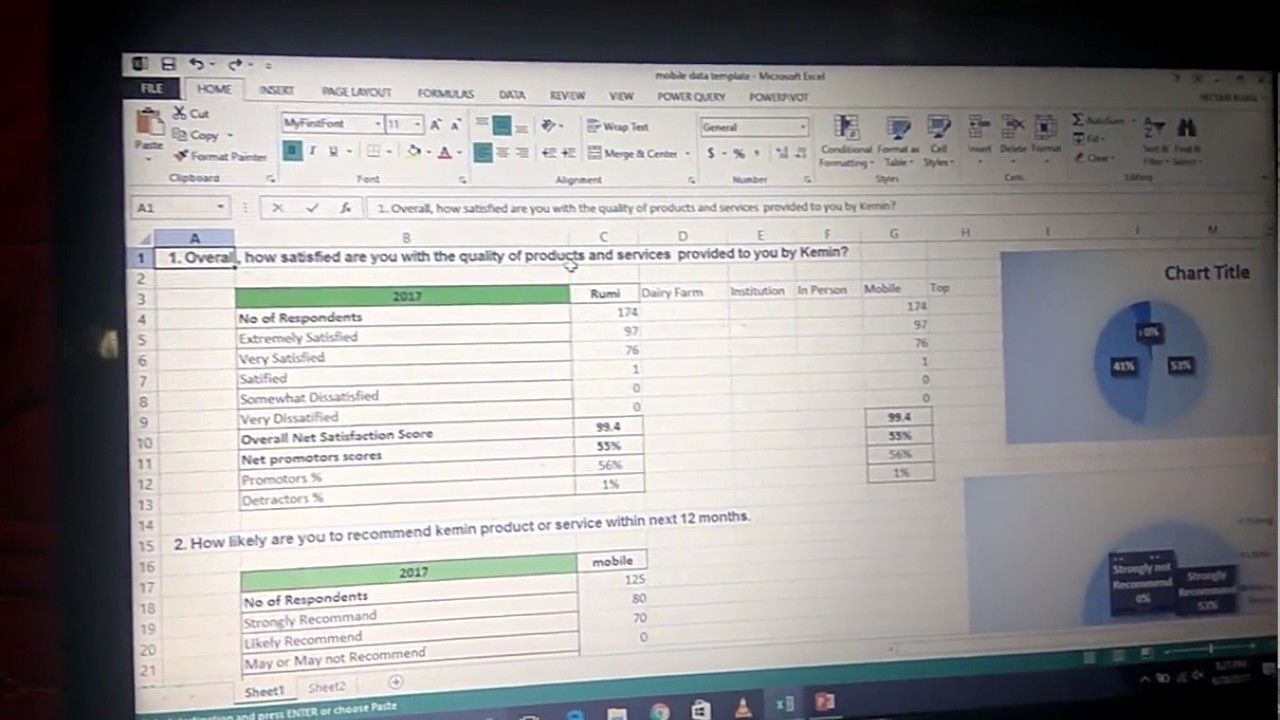Open the font name dropdown
The width and height of the screenshot is (1280, 720).
tap(378, 124)
